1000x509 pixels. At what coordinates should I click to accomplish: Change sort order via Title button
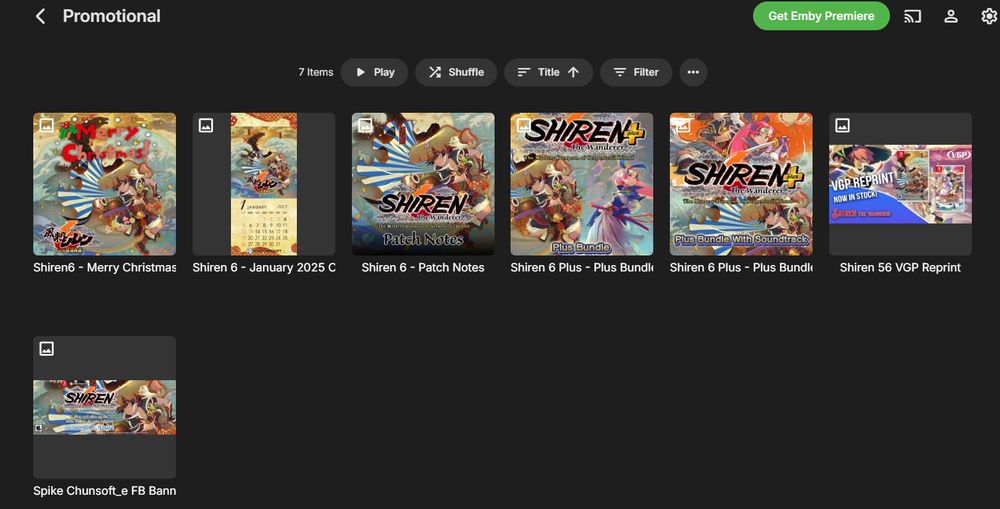tap(548, 72)
